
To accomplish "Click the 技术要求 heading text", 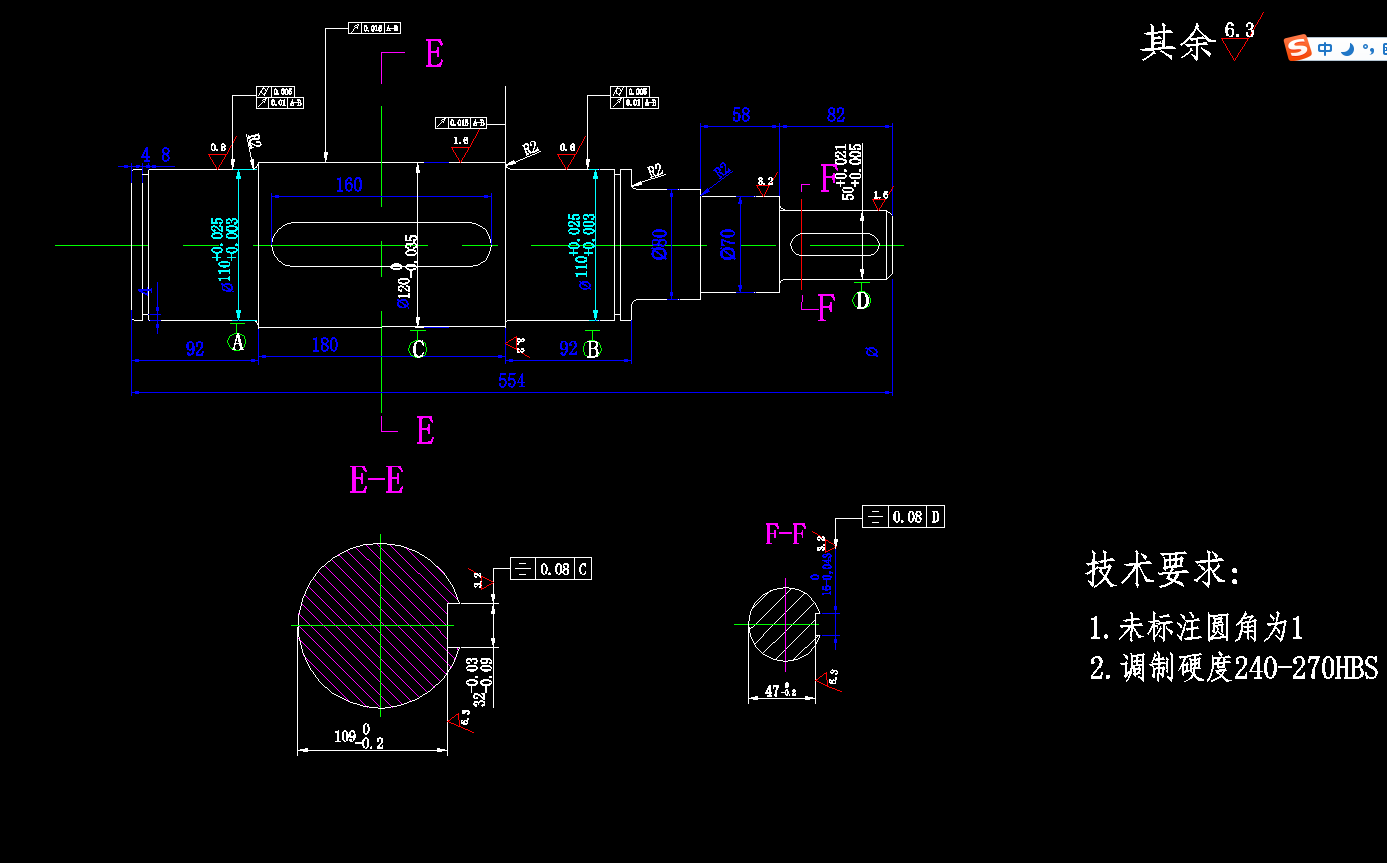I will [x=1163, y=570].
